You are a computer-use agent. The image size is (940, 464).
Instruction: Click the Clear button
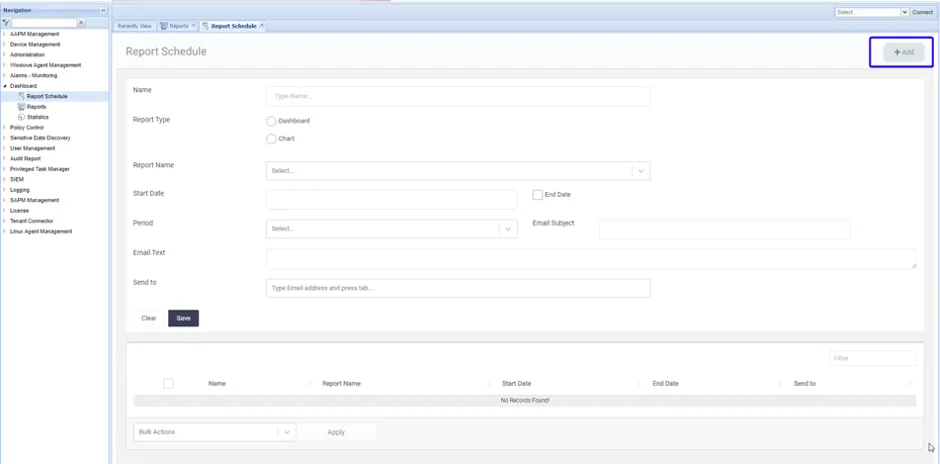(149, 318)
